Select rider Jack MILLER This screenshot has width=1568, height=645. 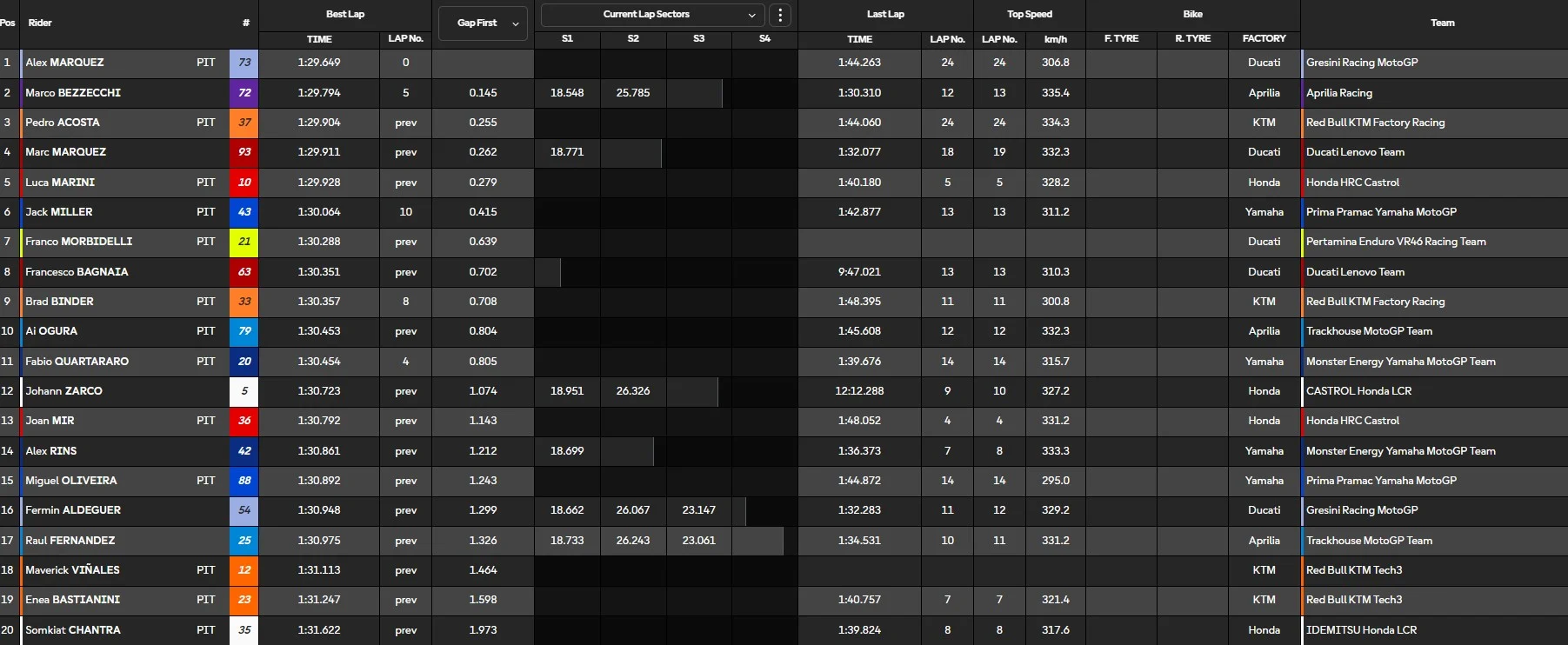(x=58, y=212)
